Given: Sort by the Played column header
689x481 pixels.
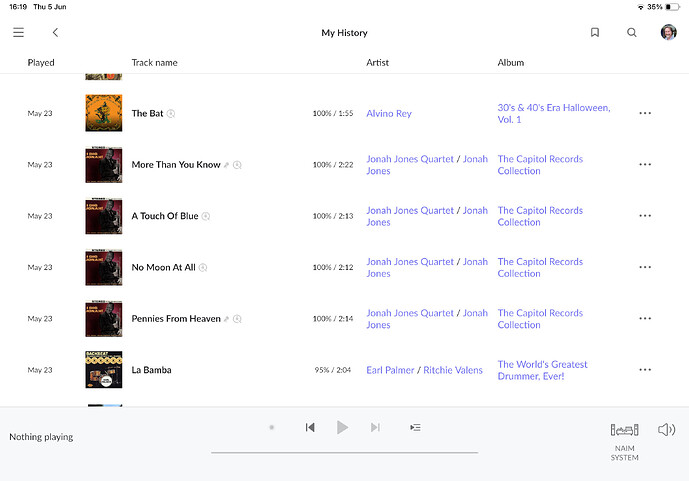Looking at the screenshot, I should pos(41,63).
